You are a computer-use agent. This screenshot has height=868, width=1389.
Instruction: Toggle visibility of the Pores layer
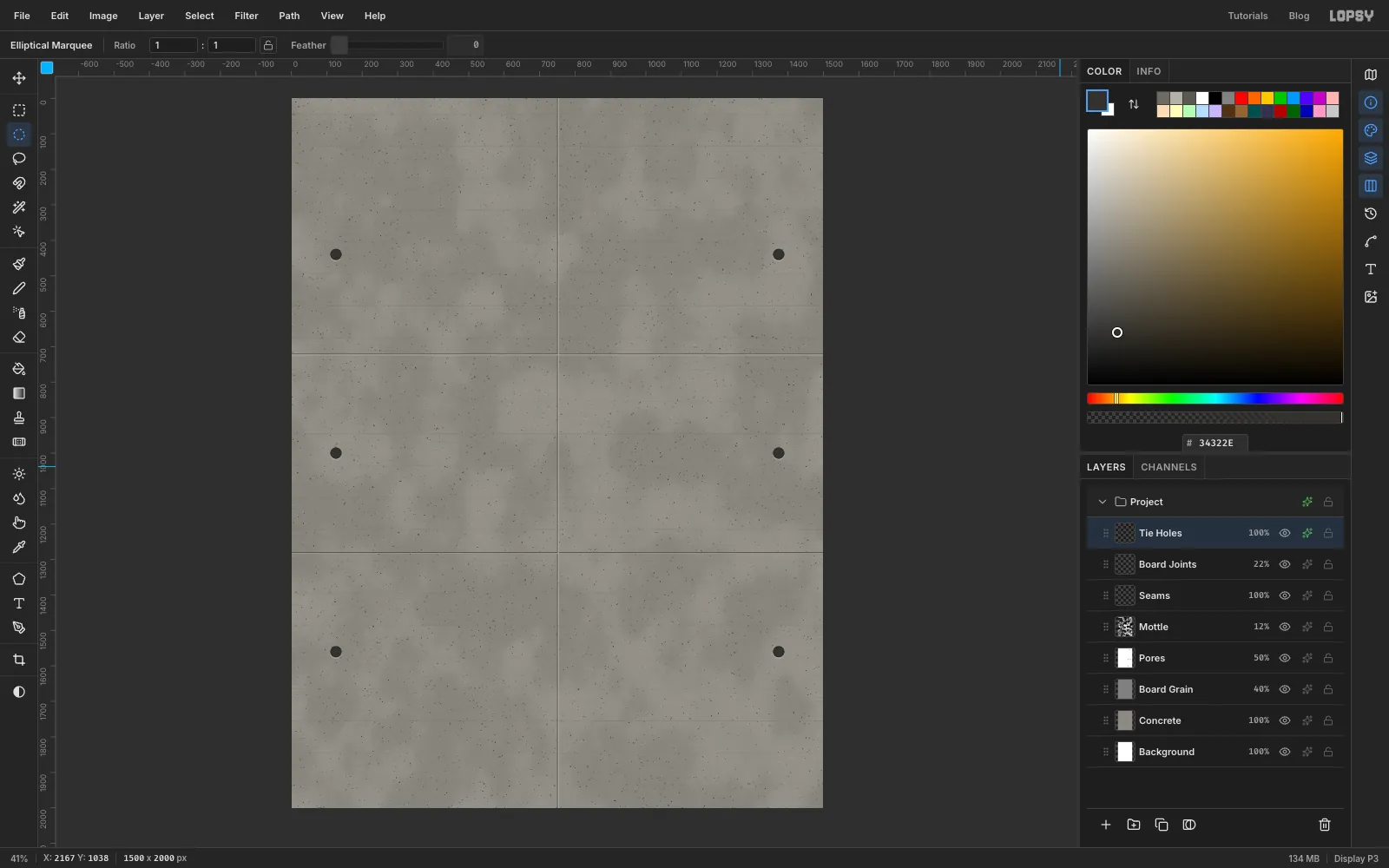[1285, 658]
